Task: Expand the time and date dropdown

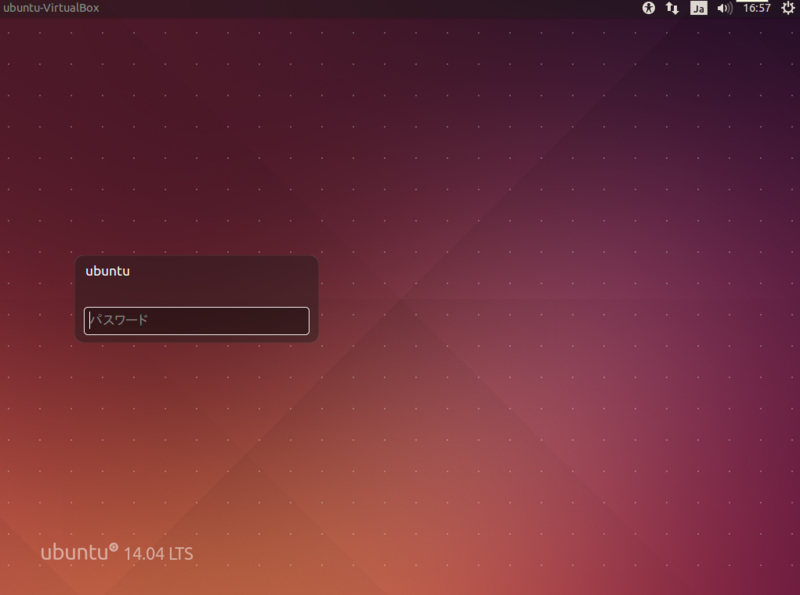Action: 756,10
